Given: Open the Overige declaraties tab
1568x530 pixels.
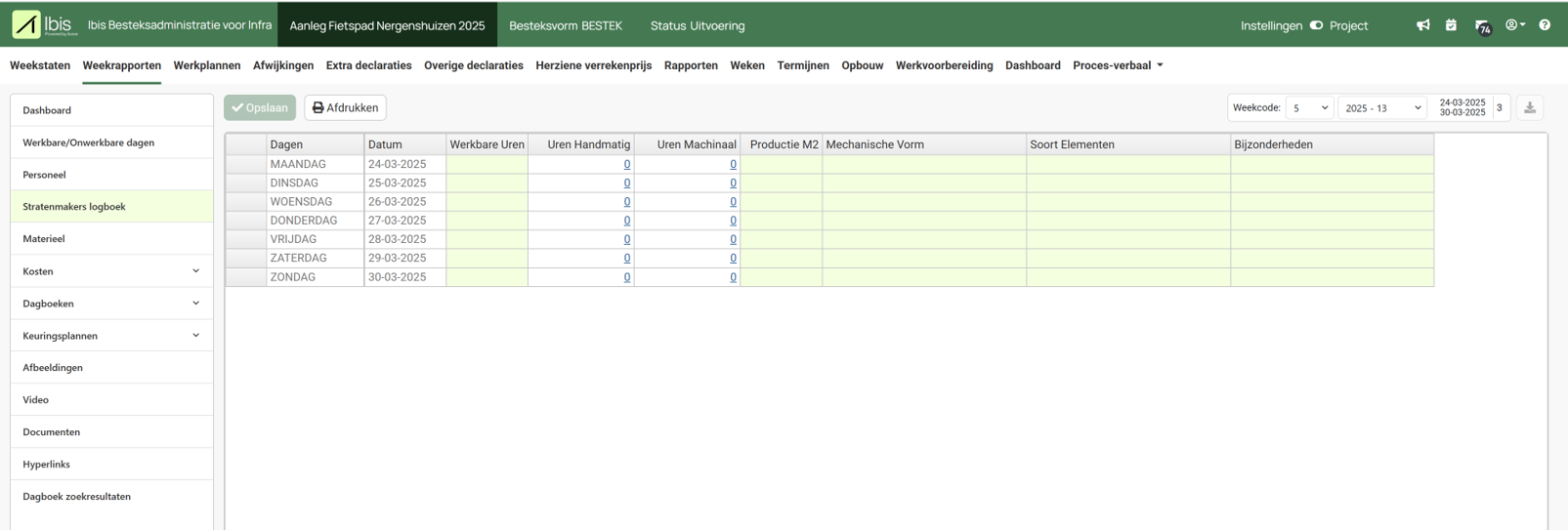Looking at the screenshot, I should [474, 65].
